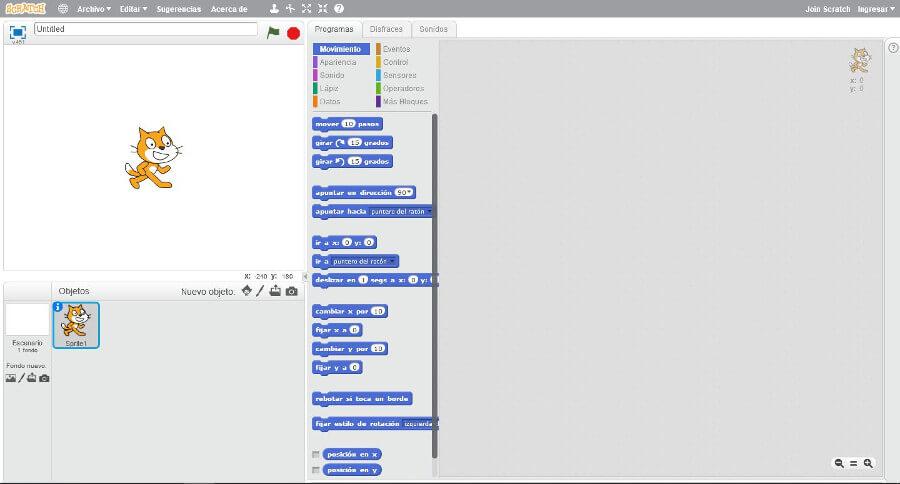Select the duplicate stamp tool
The height and width of the screenshot is (484, 900).
tap(274, 9)
